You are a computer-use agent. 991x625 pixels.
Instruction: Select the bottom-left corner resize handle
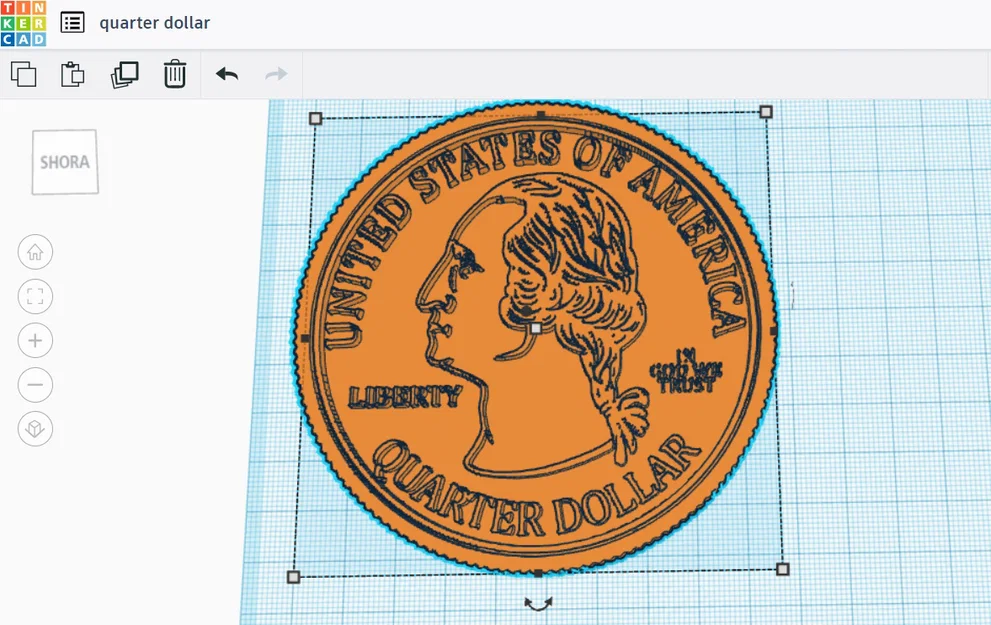tap(293, 577)
